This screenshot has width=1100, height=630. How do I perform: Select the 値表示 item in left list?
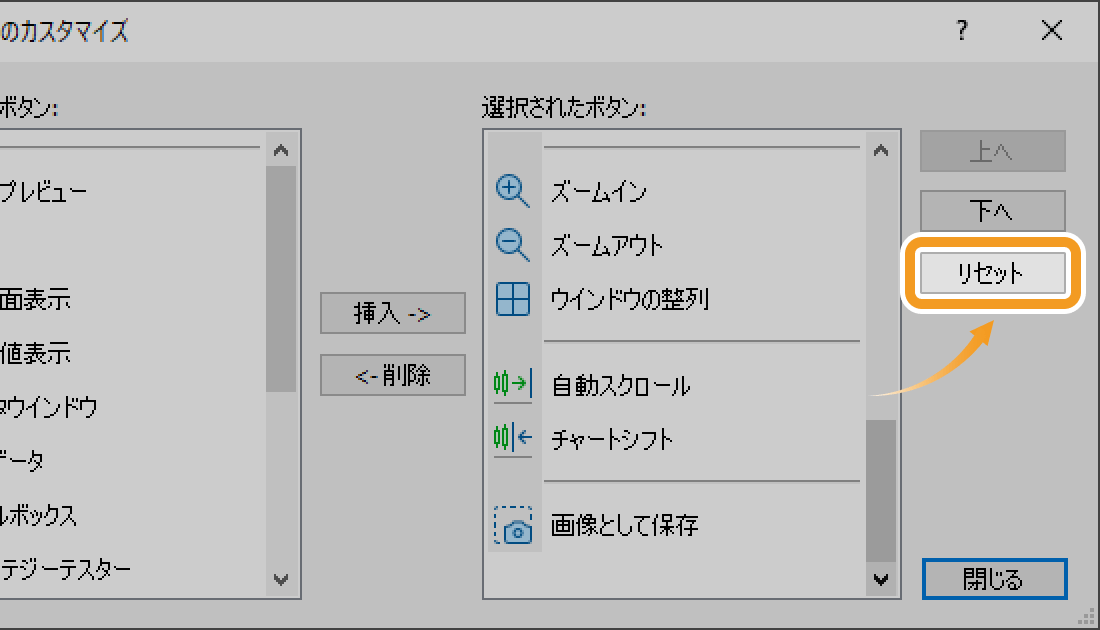(x=35, y=354)
